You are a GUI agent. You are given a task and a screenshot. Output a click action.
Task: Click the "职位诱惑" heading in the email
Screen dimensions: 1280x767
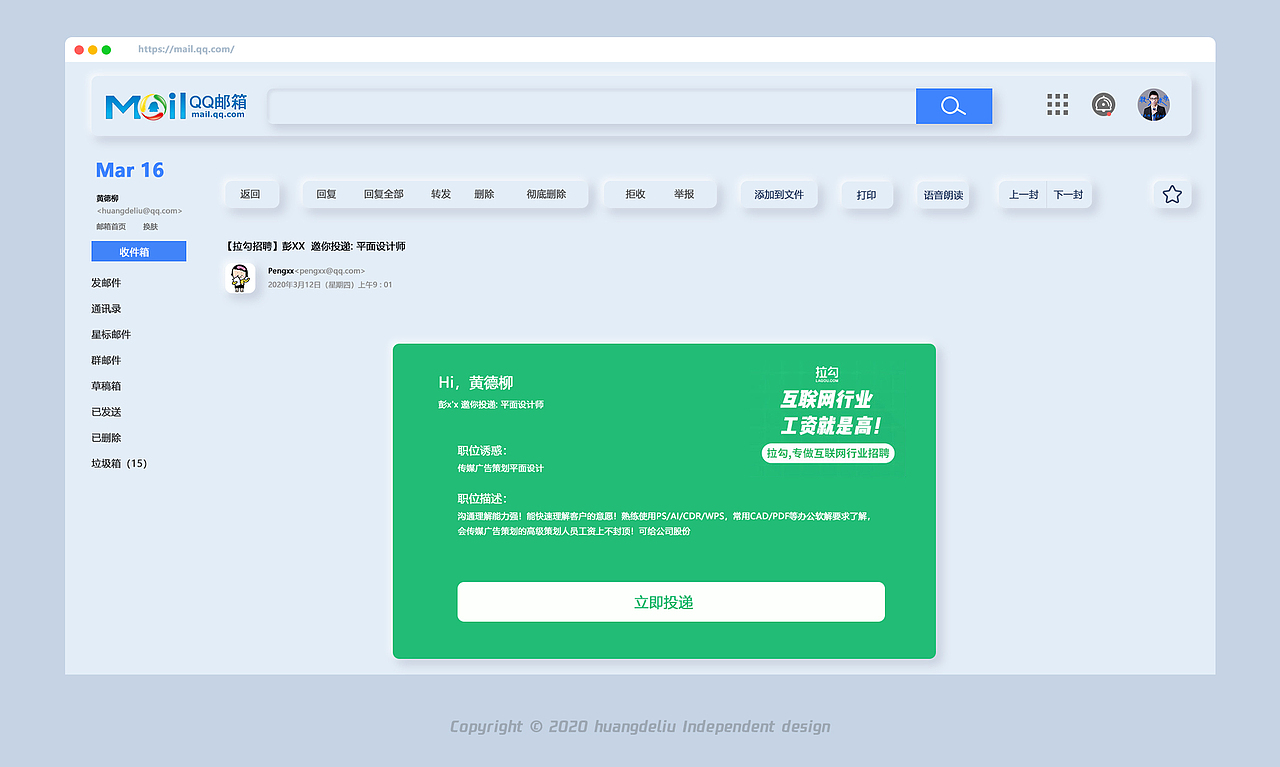click(482, 451)
